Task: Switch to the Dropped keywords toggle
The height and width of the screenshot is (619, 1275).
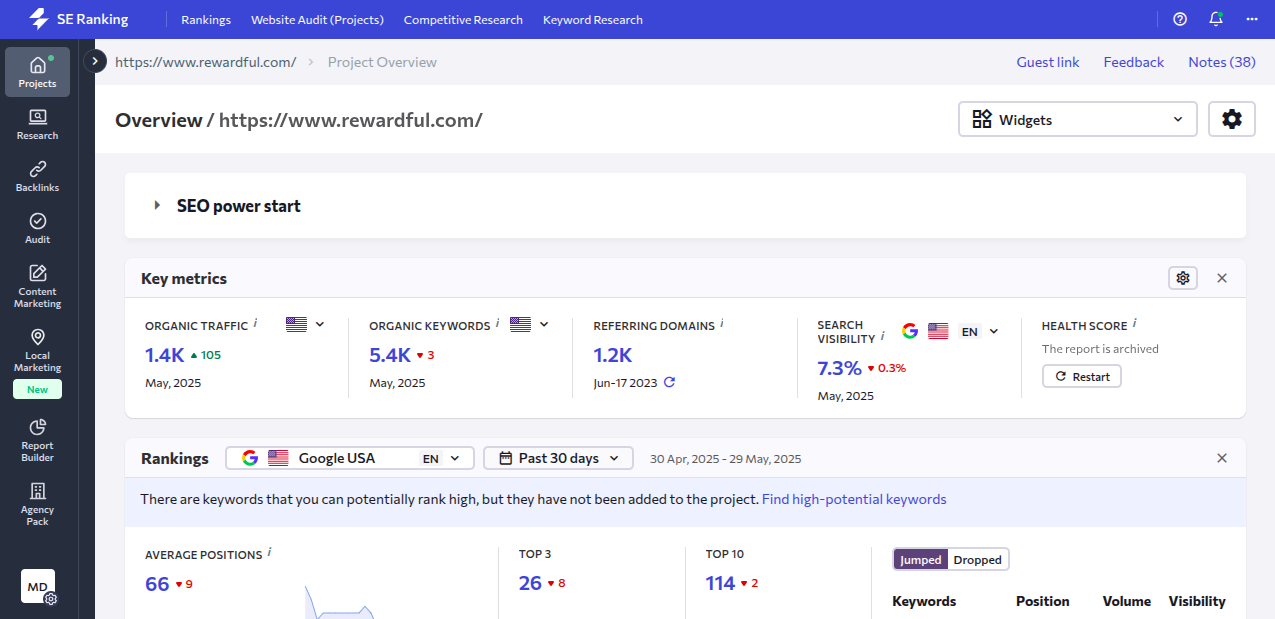Action: point(977,560)
